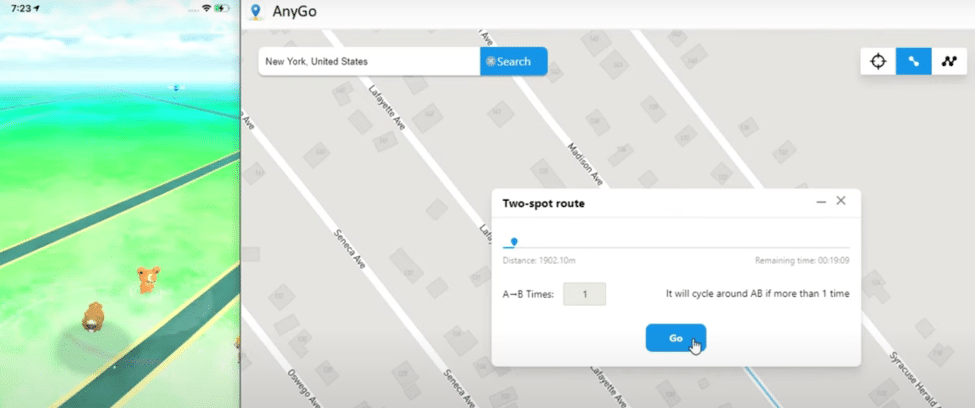
Task: Select the multi-spot route mode icon
Action: (x=948, y=61)
